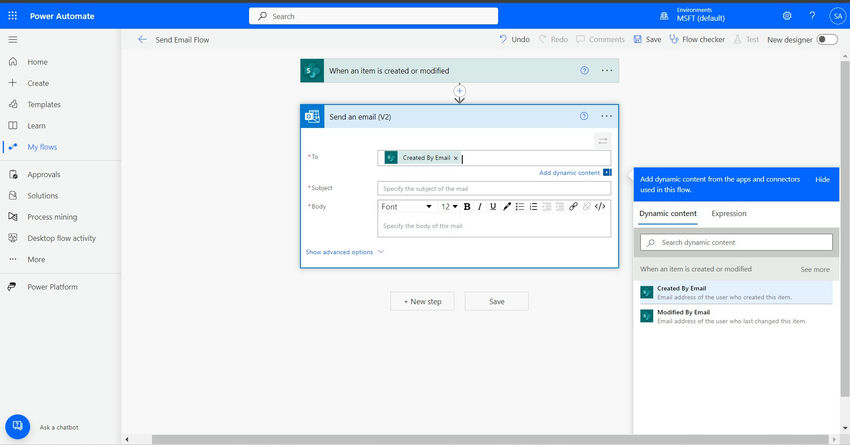
Task: Click the SharePoint trigger icon
Action: click(312, 70)
